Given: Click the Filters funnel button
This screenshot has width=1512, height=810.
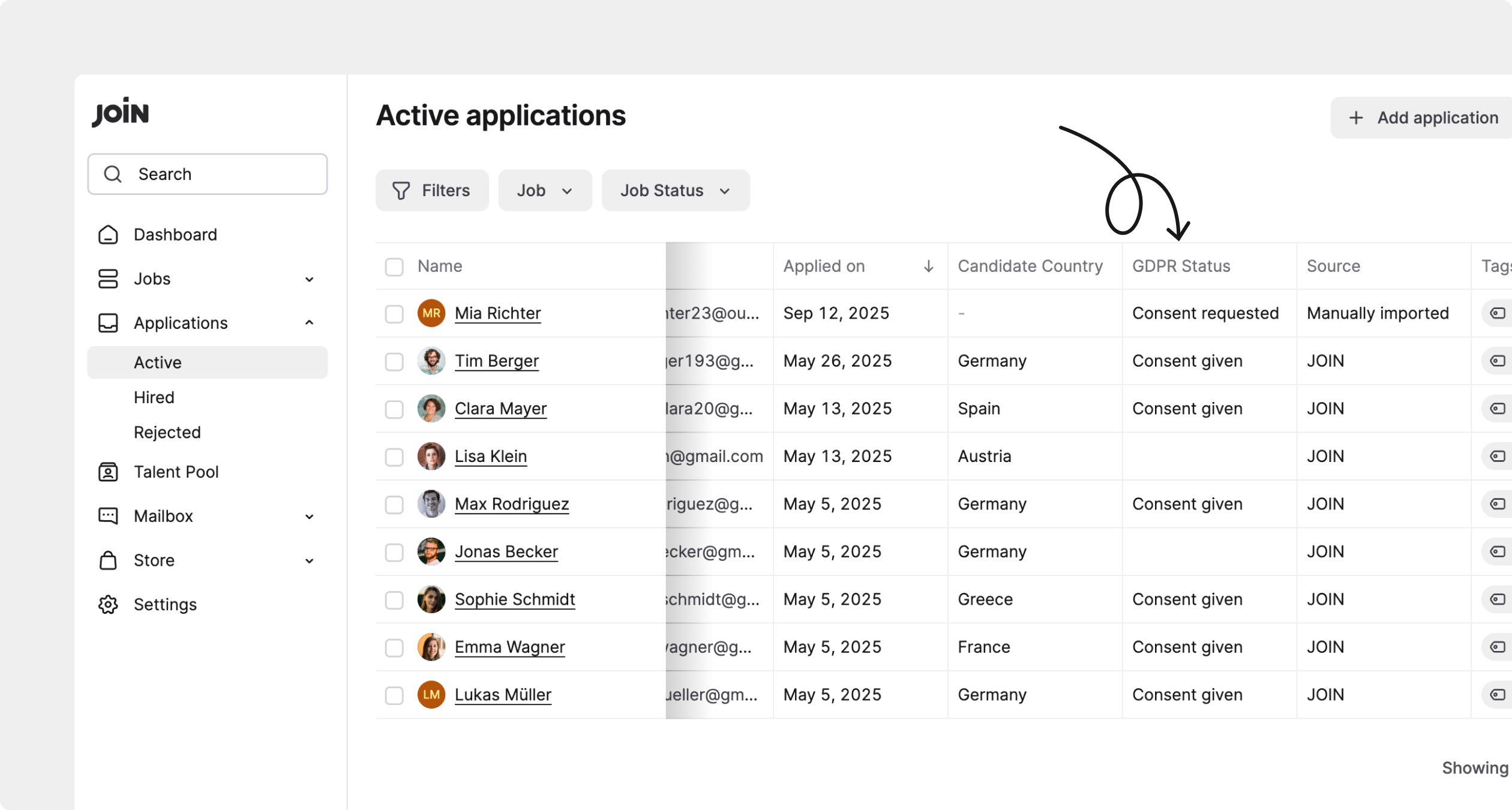Looking at the screenshot, I should tap(431, 191).
